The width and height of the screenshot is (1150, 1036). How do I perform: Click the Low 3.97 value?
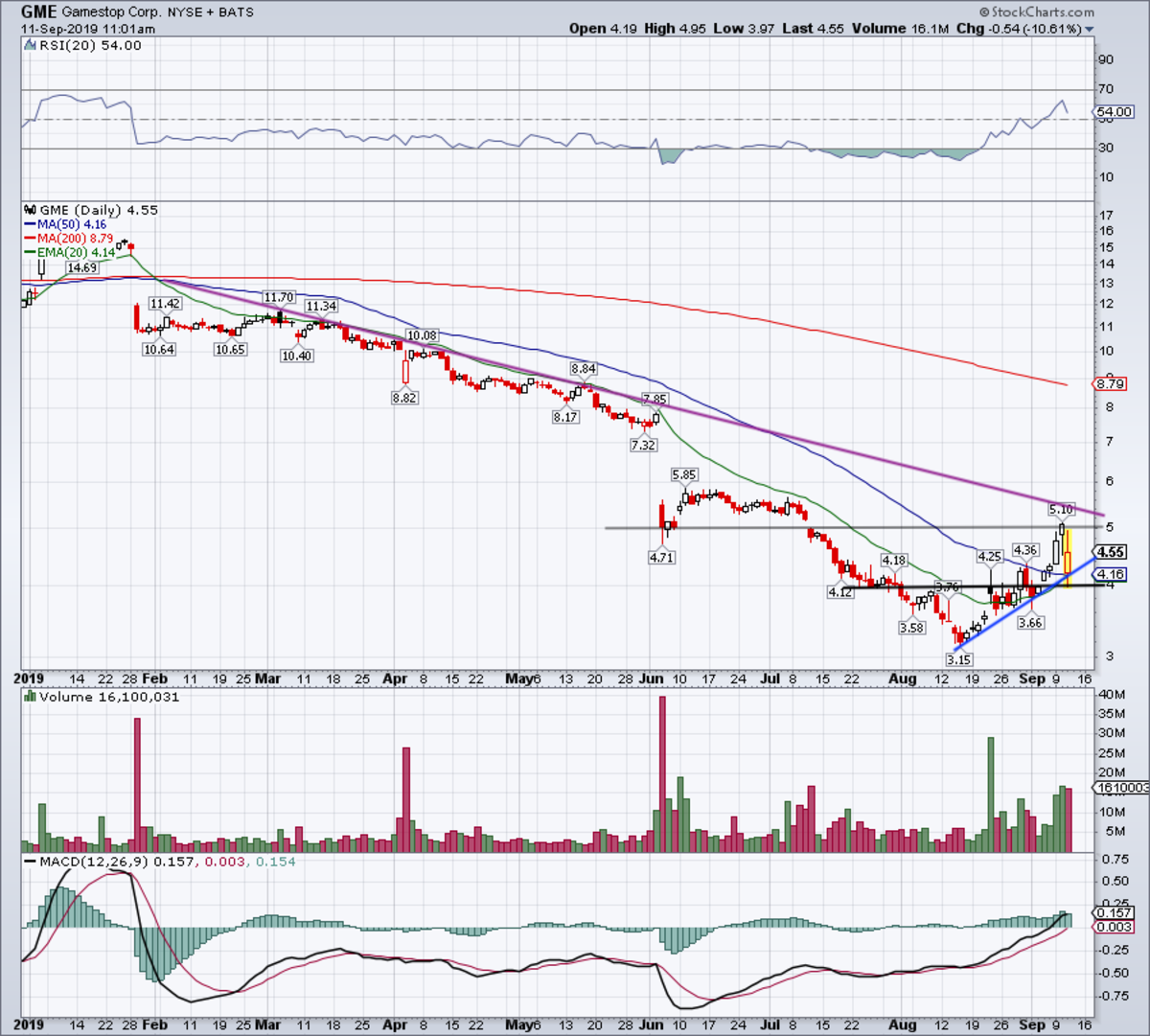(x=744, y=29)
